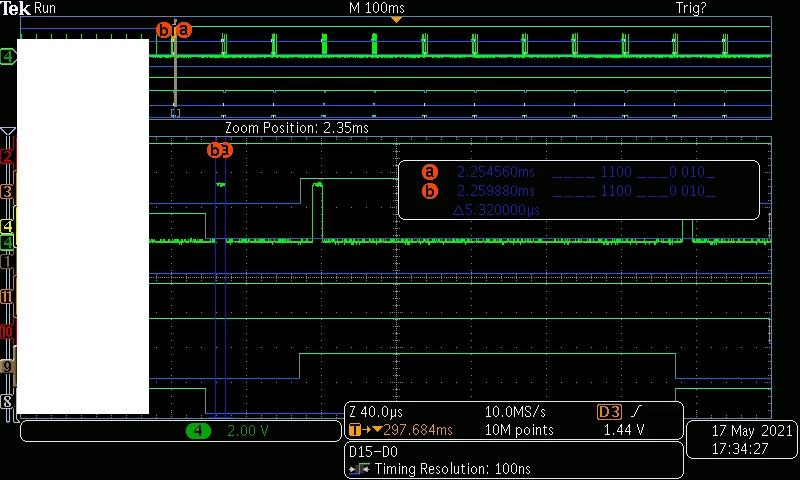Select the white digital channel 8 label
800x480 pixels.
[7, 401]
